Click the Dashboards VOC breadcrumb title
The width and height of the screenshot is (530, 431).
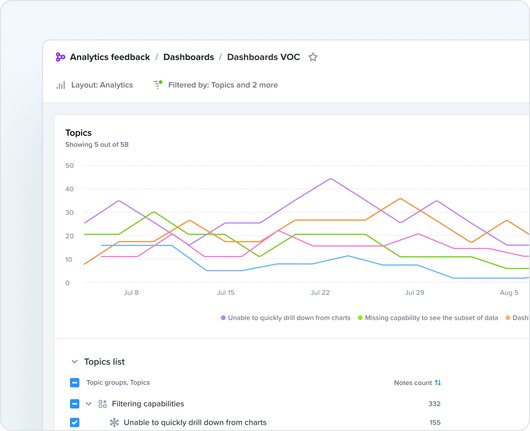pos(263,57)
